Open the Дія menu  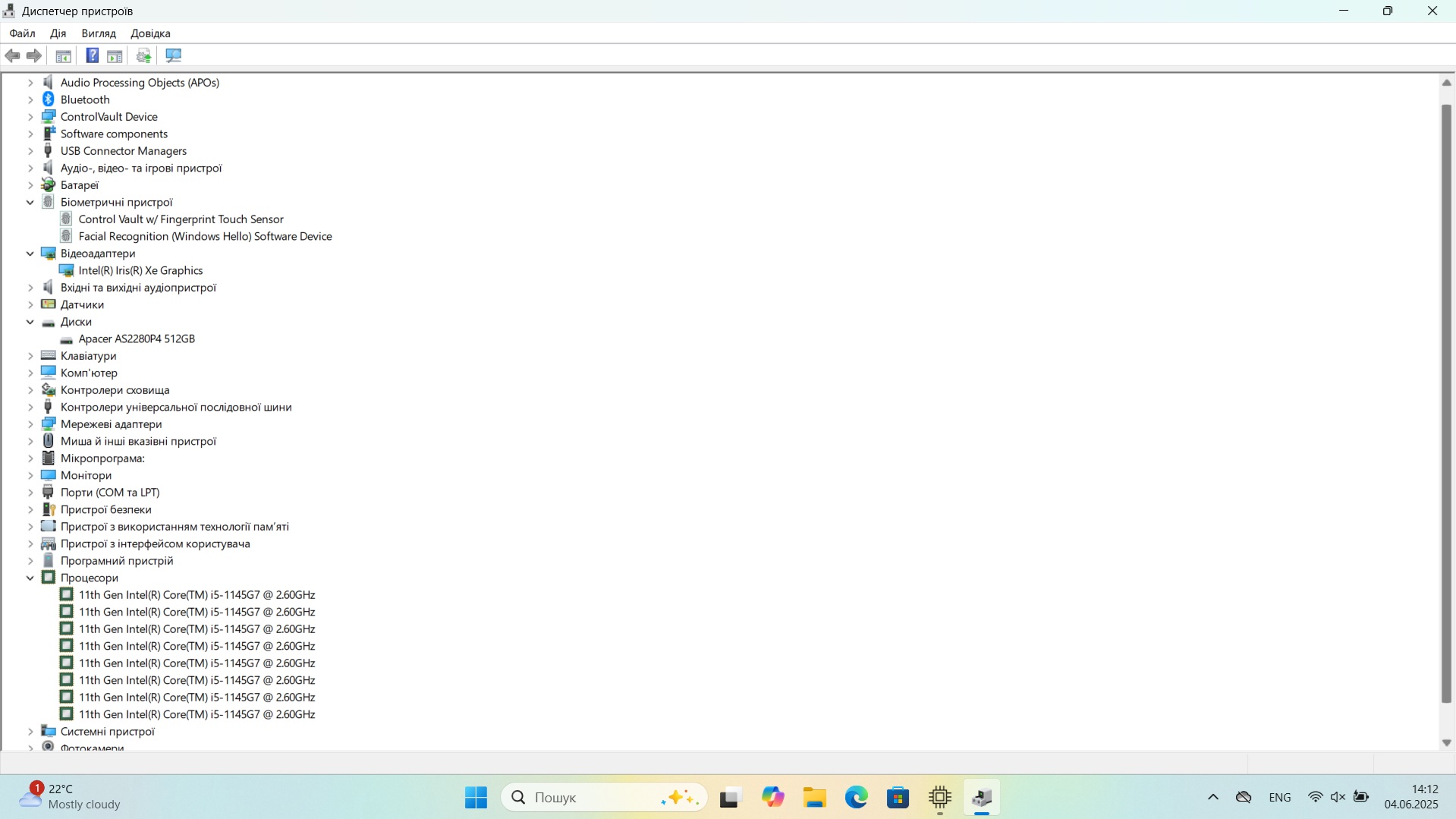click(58, 33)
